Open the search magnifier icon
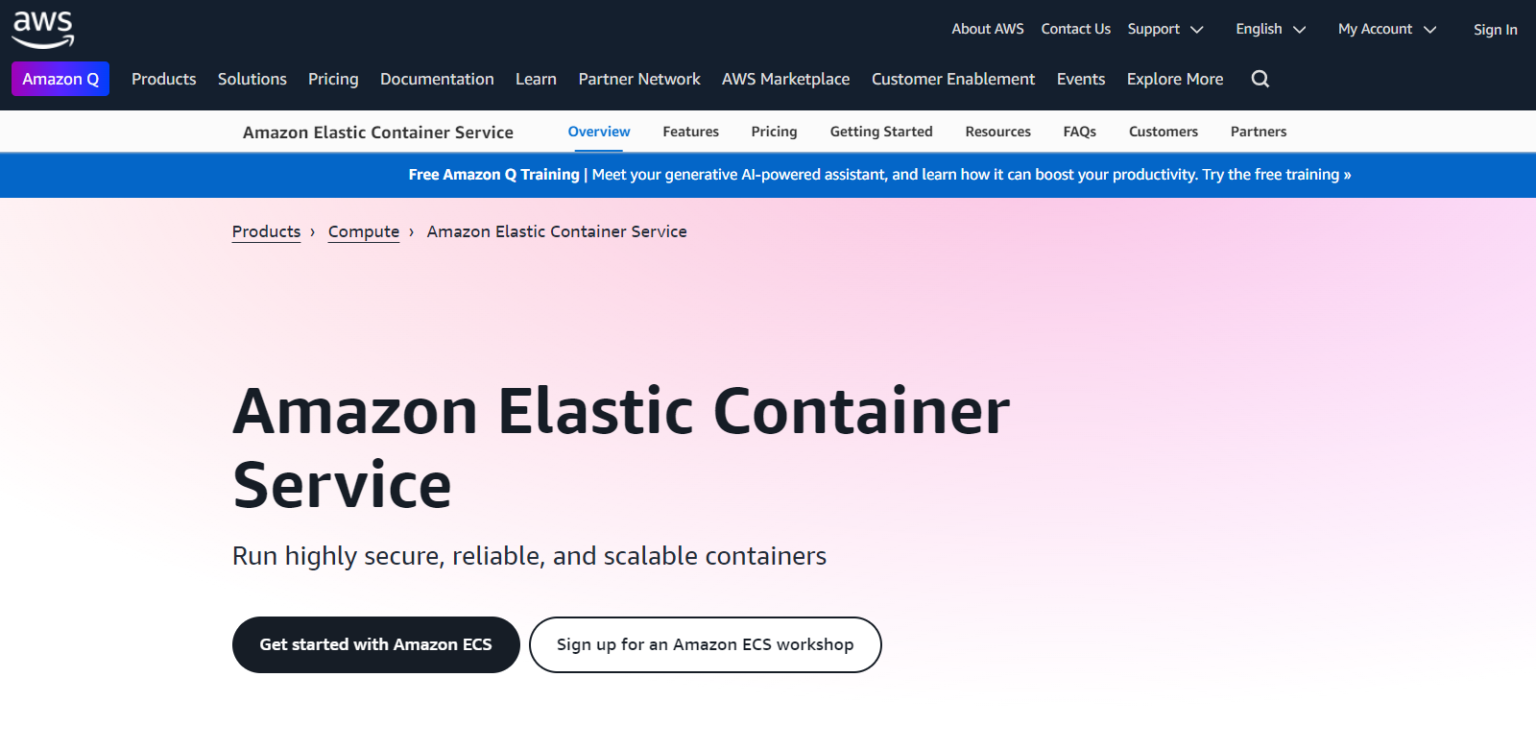 (1259, 78)
